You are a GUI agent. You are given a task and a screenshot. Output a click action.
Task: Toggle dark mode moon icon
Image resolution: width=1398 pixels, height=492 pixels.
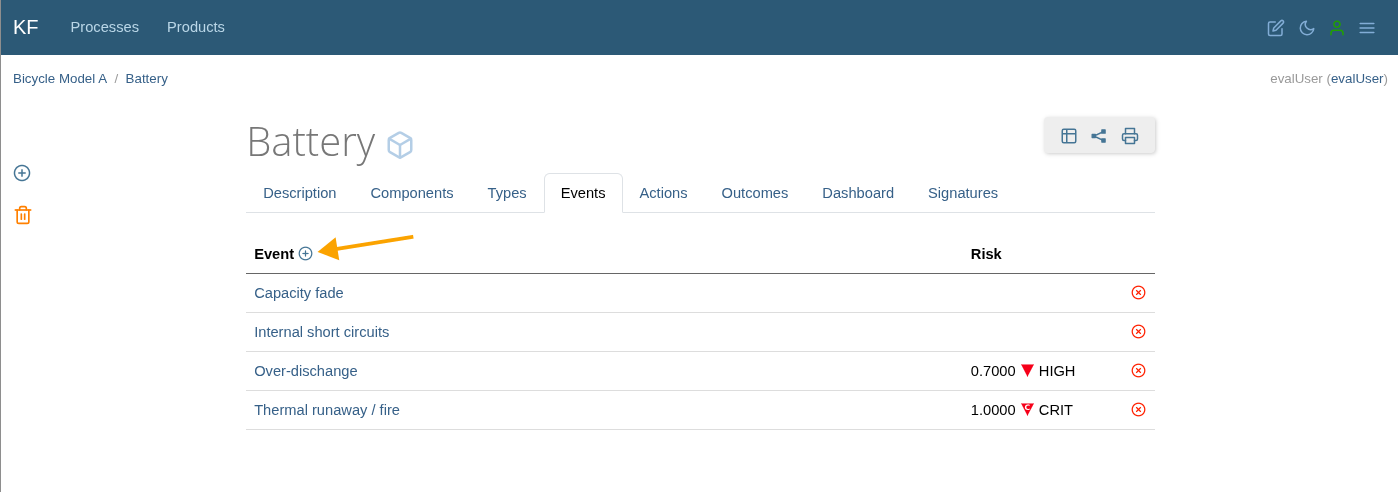[x=1306, y=28]
